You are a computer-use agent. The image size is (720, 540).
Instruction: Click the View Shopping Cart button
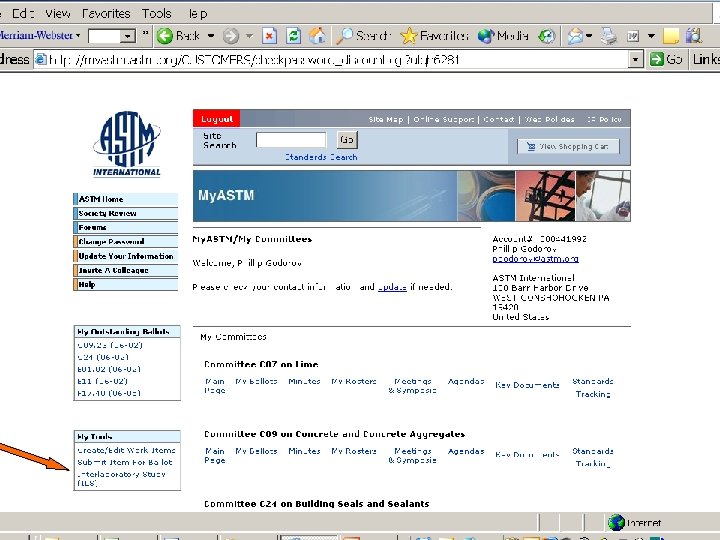568,146
